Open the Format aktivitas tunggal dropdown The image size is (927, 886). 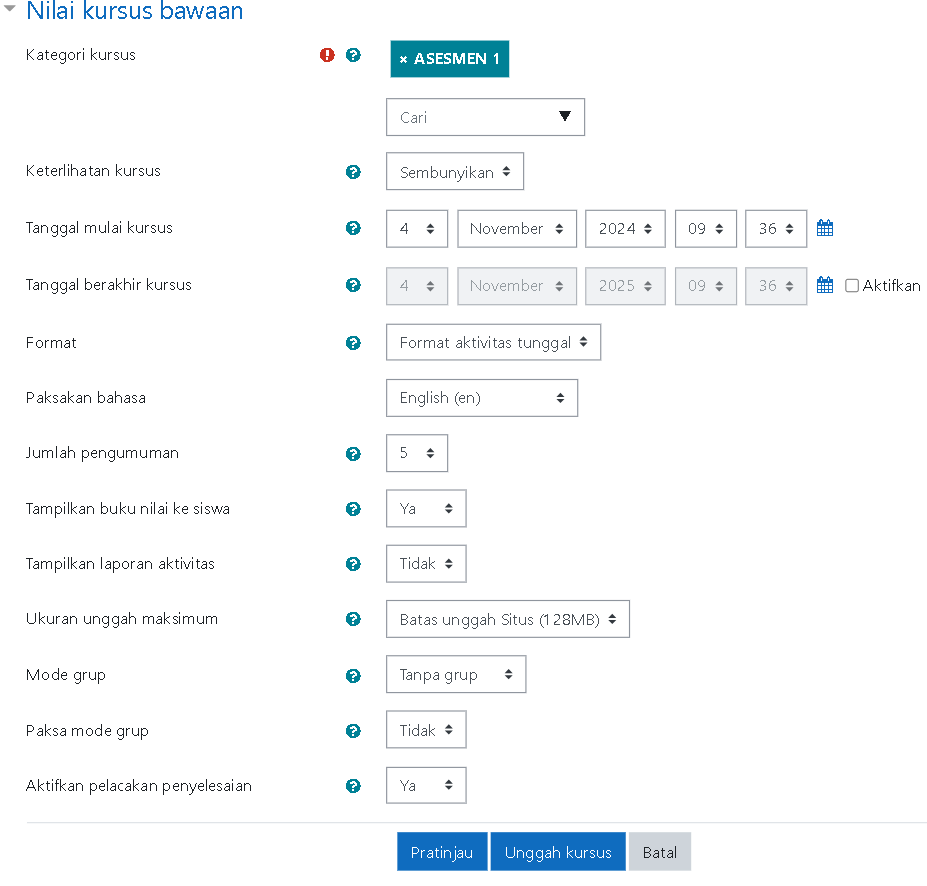(493, 342)
